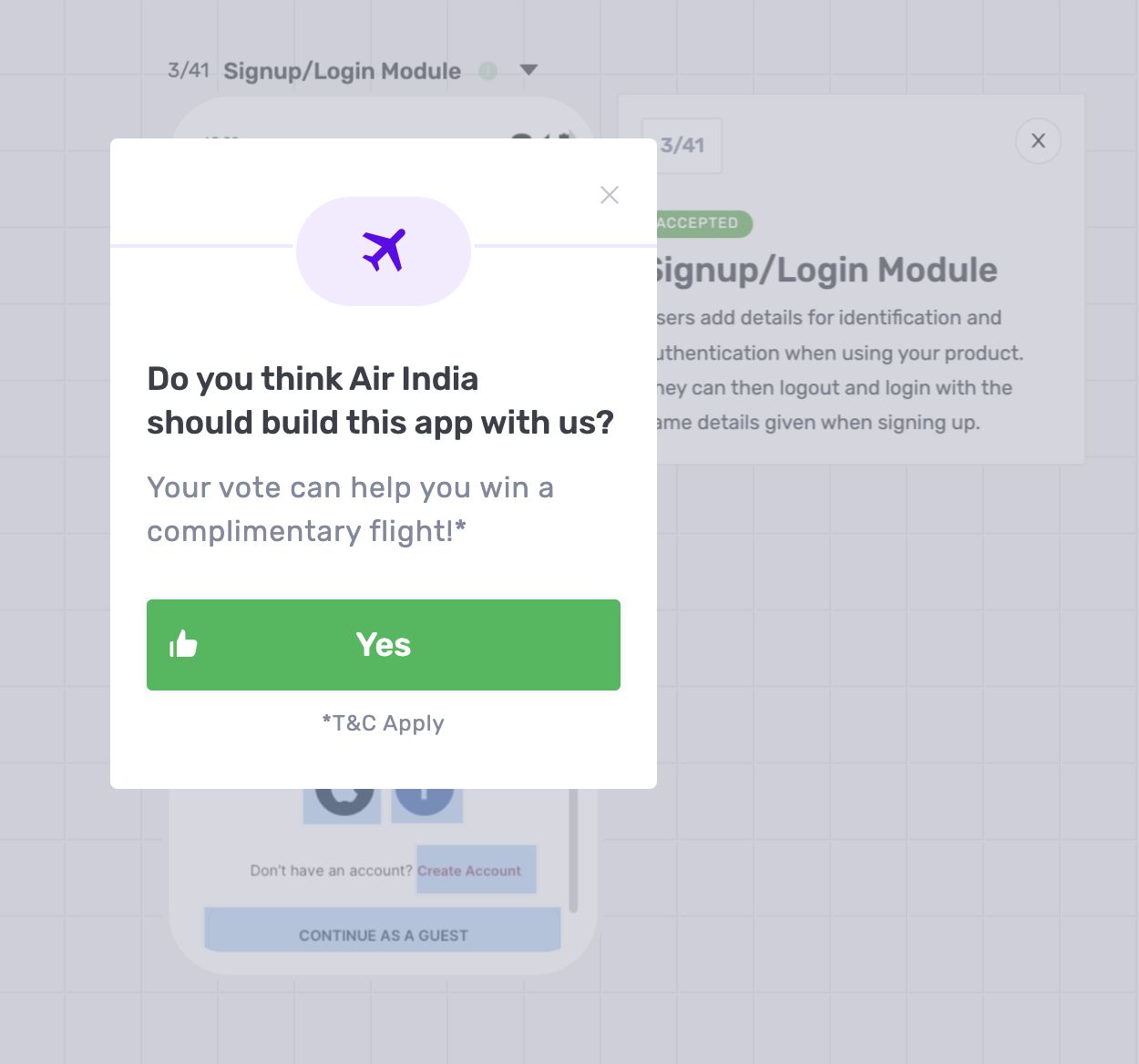This screenshot has width=1139, height=1064.
Task: Click CONTINUE AS A GUEST button
Action: pos(384,931)
